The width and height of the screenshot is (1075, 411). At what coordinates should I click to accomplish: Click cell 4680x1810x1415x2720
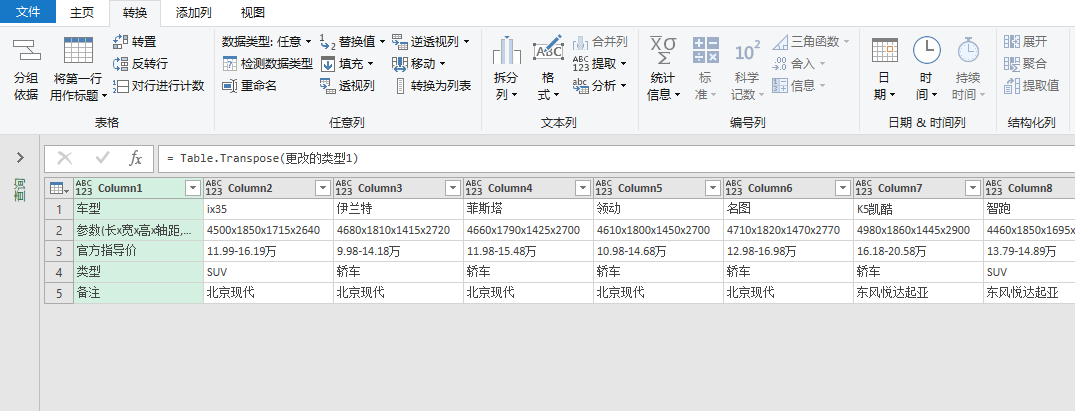pyautogui.click(x=398, y=230)
